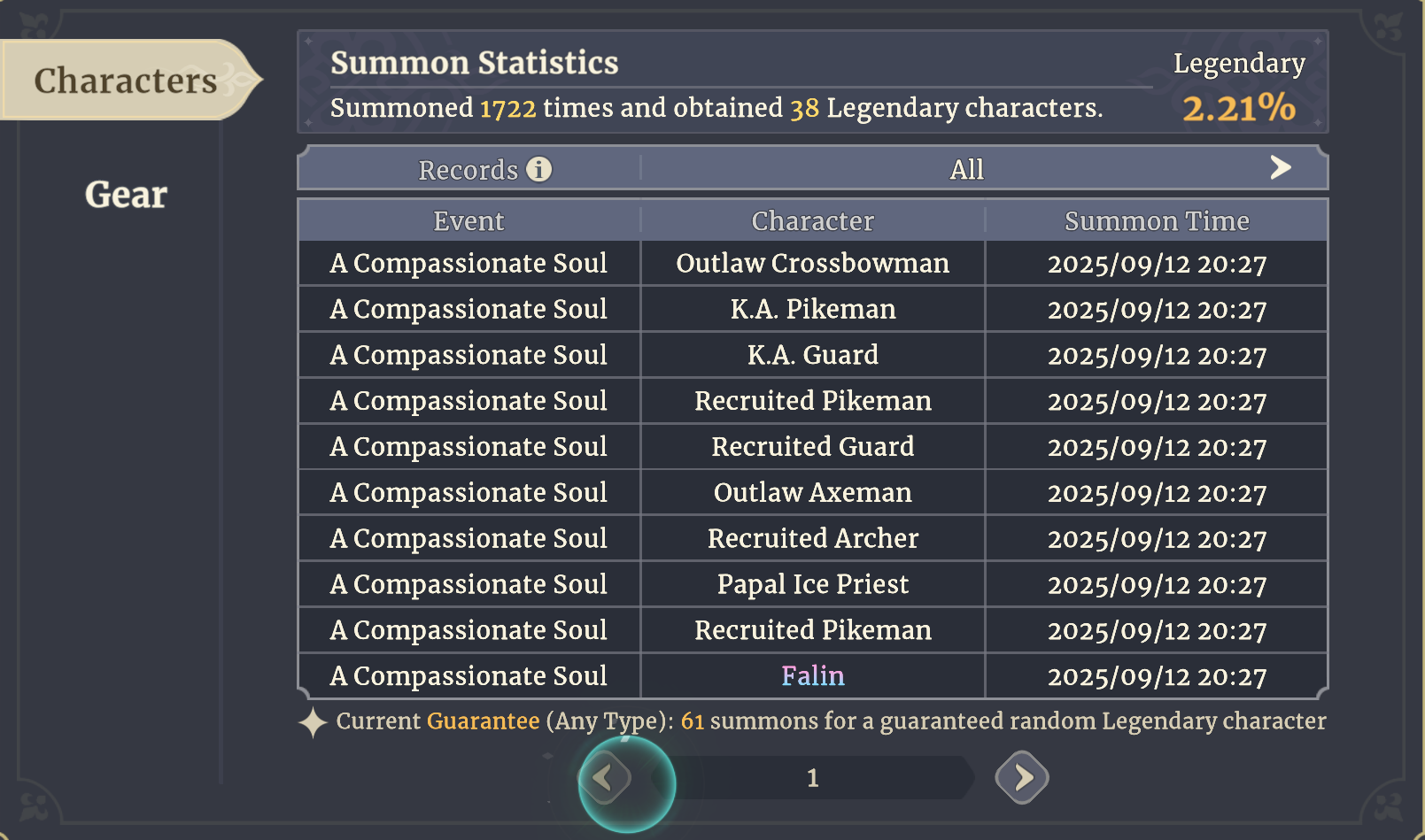Viewport: 1425px width, 840px height.
Task: Click the Records info icon
Action: point(538,169)
